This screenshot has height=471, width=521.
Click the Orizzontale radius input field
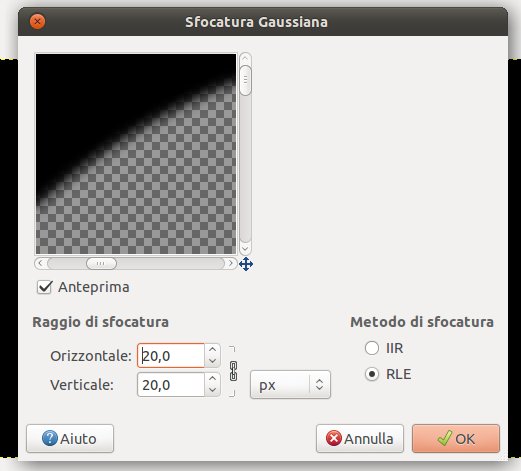[x=171, y=356]
